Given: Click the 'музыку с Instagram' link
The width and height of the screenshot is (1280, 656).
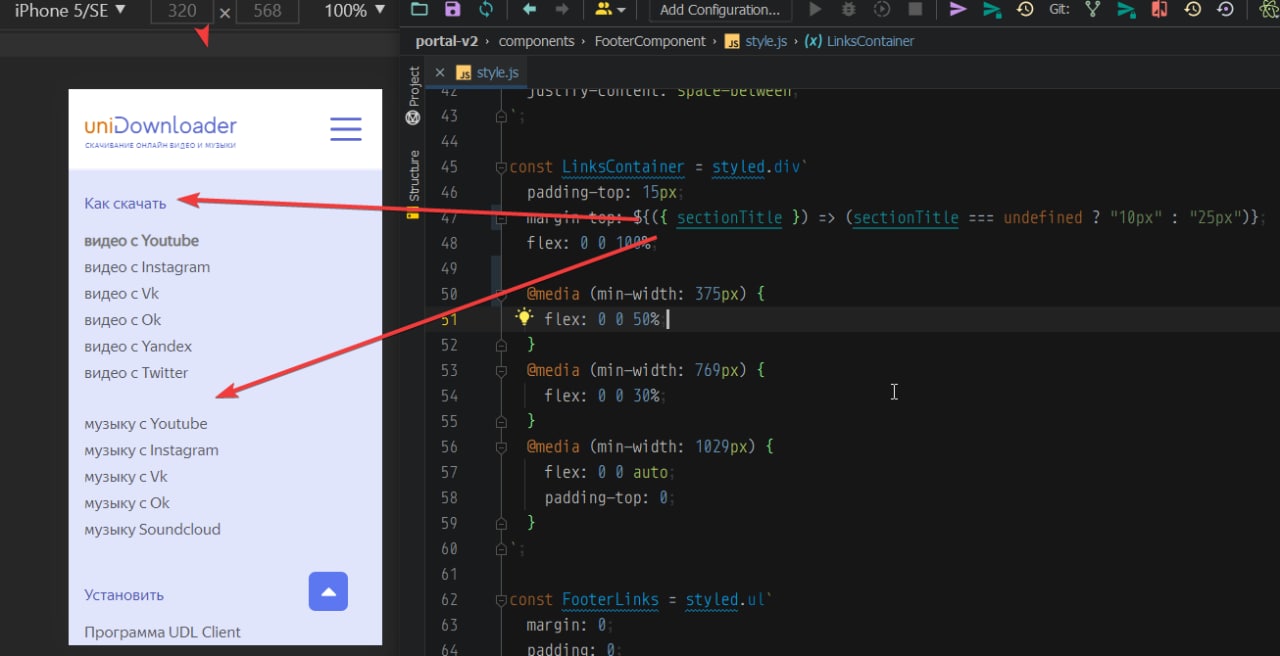Looking at the screenshot, I should click(151, 450).
